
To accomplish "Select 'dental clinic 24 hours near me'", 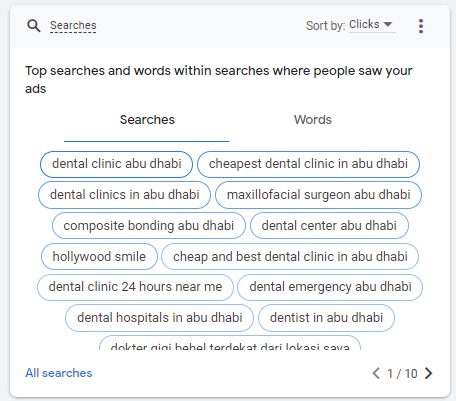I will tap(135, 287).
